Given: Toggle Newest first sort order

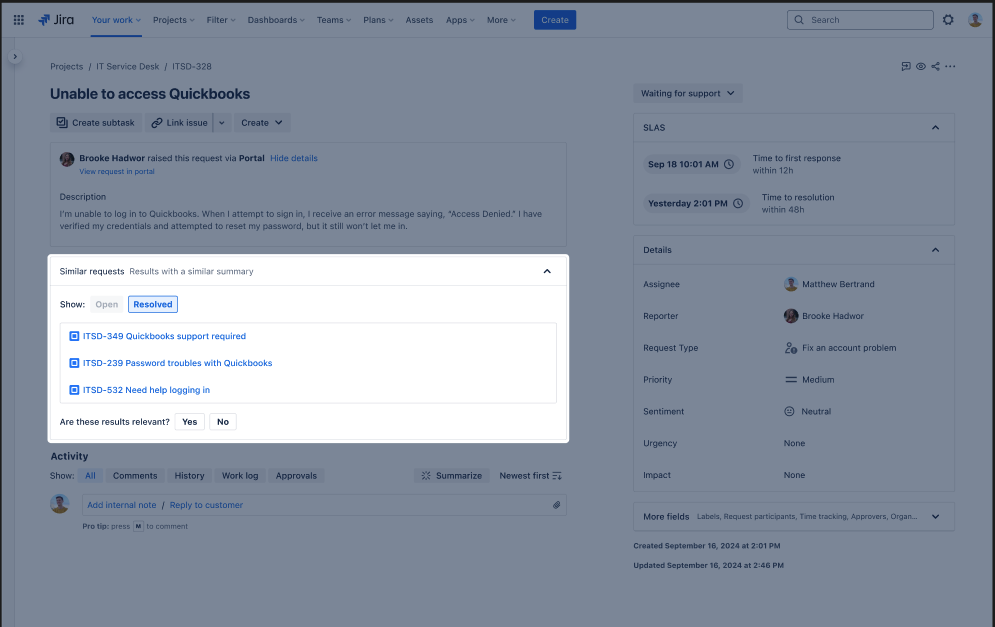Looking at the screenshot, I should pyautogui.click(x=530, y=476).
